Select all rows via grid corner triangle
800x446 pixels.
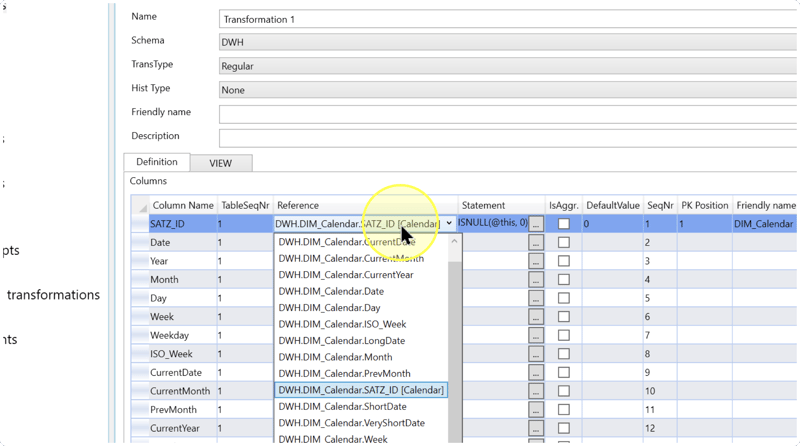[x=140, y=205]
